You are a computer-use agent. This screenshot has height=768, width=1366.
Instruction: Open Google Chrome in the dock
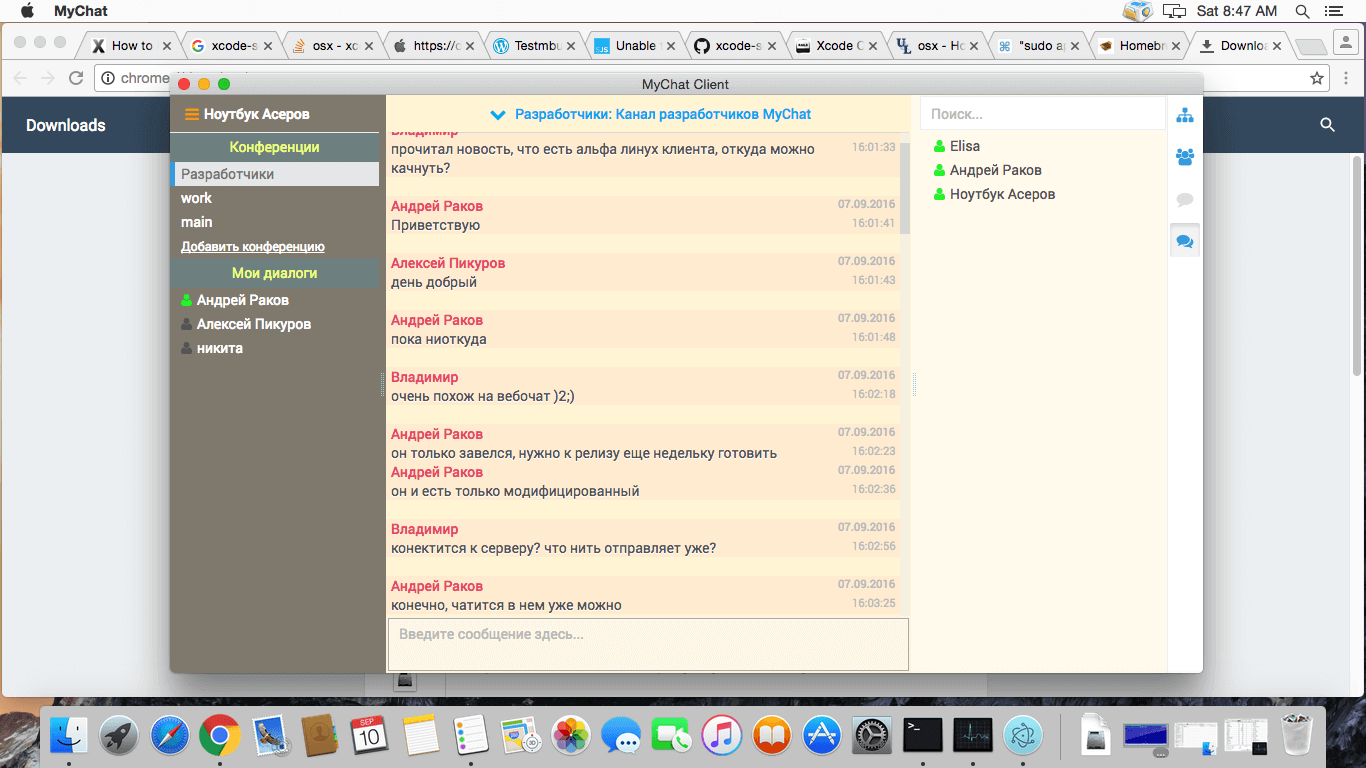coord(220,736)
